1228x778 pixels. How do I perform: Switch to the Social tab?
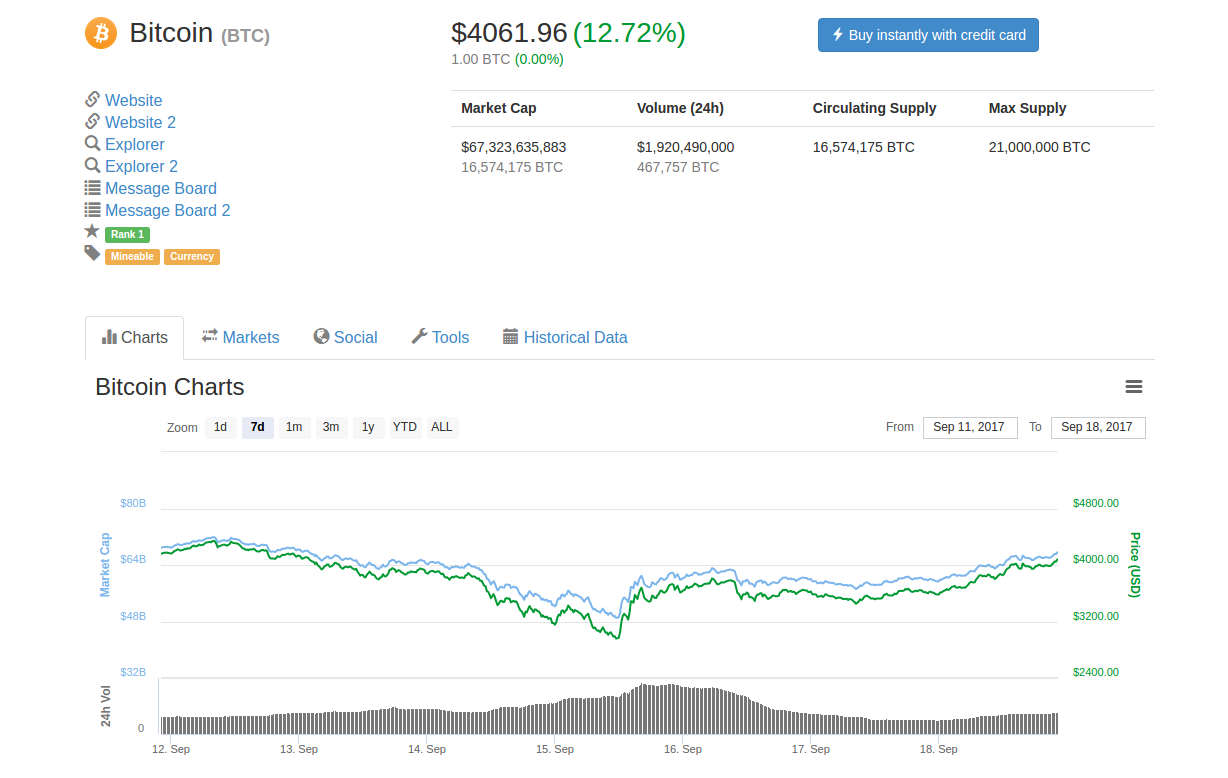click(x=345, y=338)
